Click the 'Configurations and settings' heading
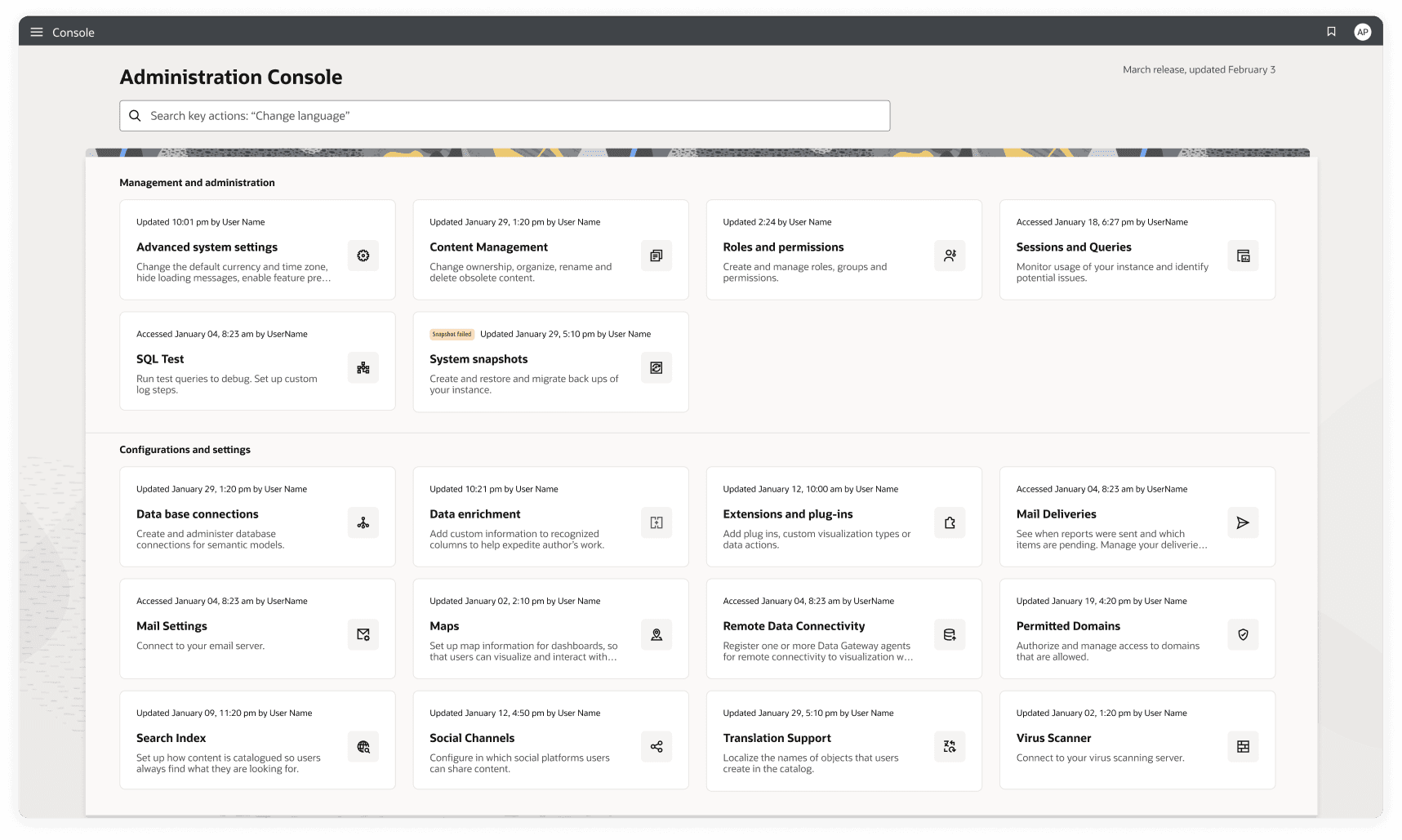The width and height of the screenshot is (1402, 840). tap(185, 450)
